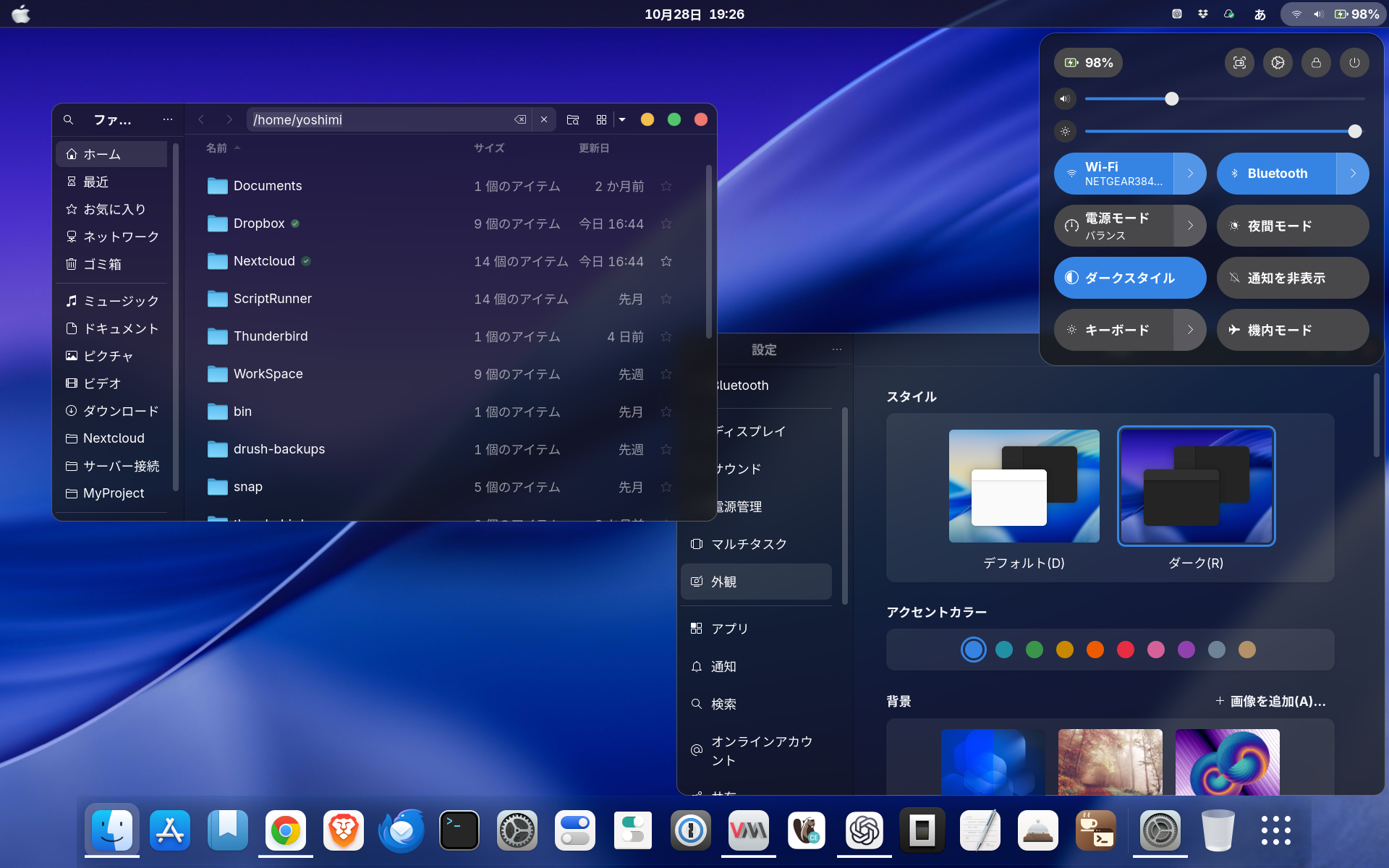This screenshot has width=1389, height=868.
Task: Select the デフォルト(D) style thumbnail
Action: pyautogui.click(x=1024, y=486)
